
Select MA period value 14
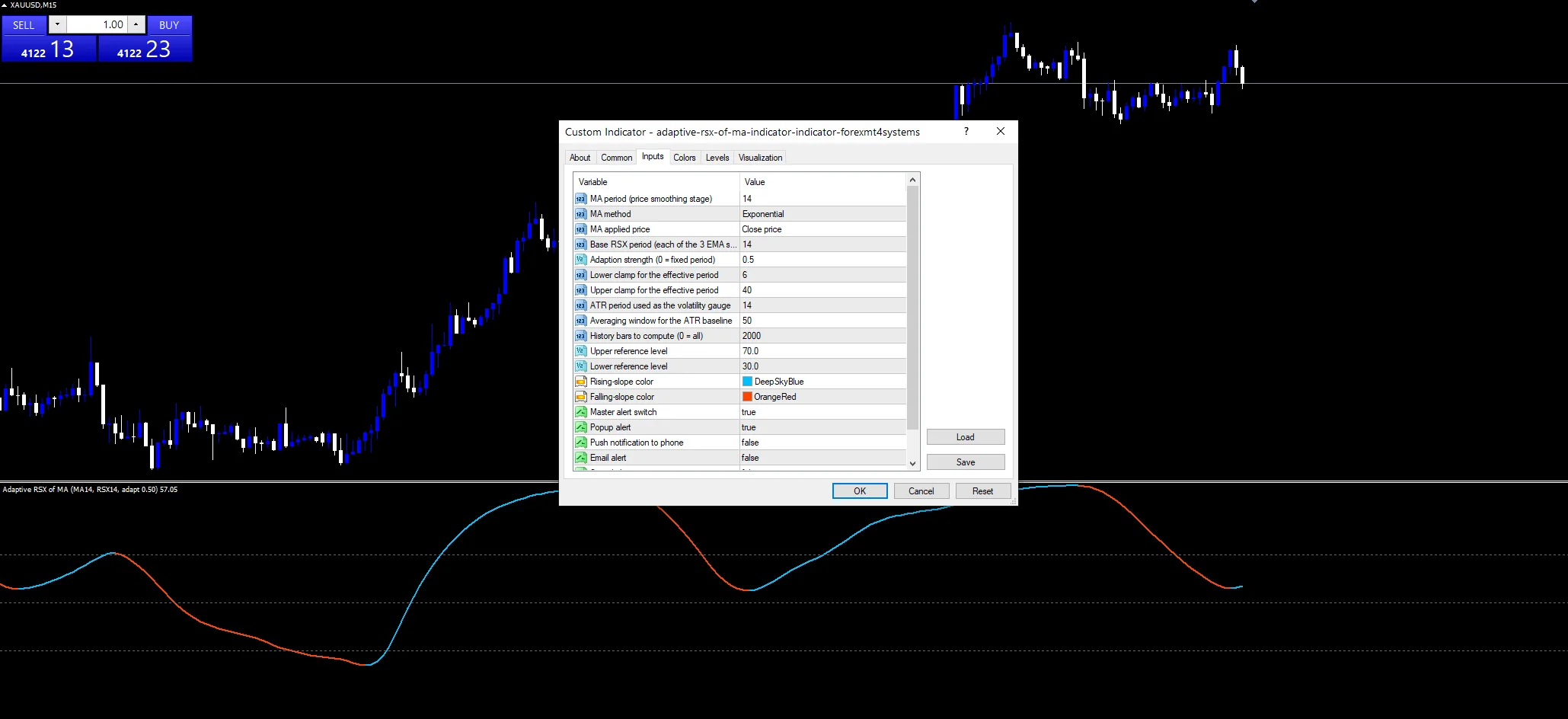[x=823, y=199]
